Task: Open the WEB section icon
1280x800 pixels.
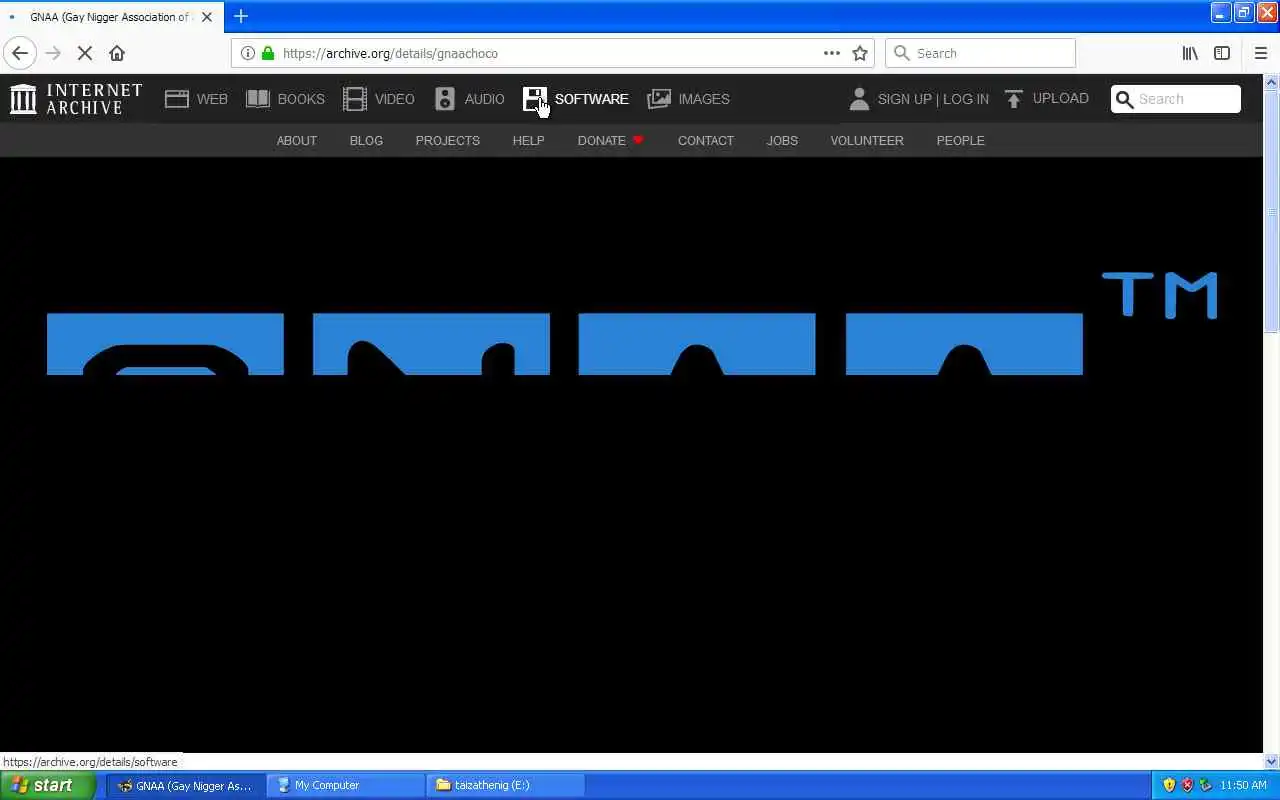Action: [x=177, y=99]
